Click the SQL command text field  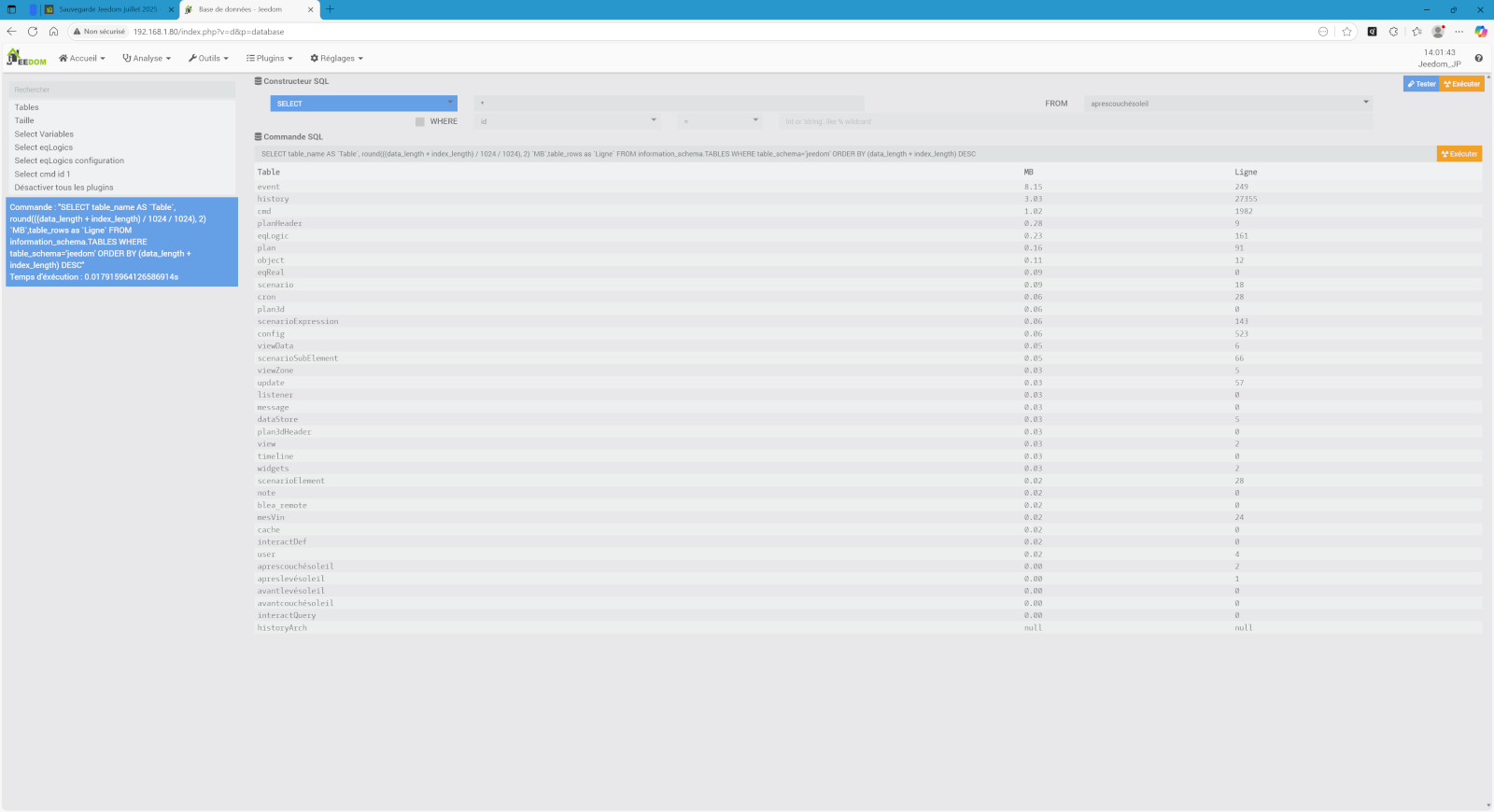click(x=845, y=154)
